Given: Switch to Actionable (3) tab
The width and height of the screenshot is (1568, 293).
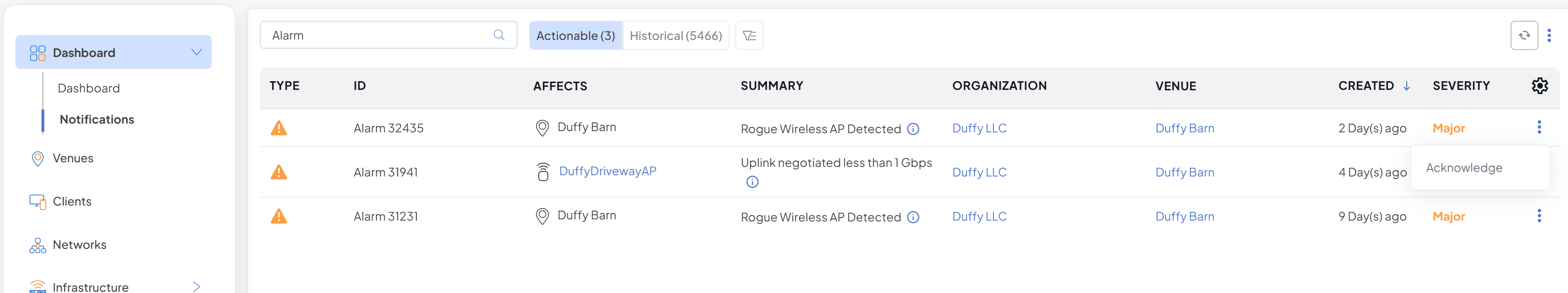Looking at the screenshot, I should coord(576,35).
